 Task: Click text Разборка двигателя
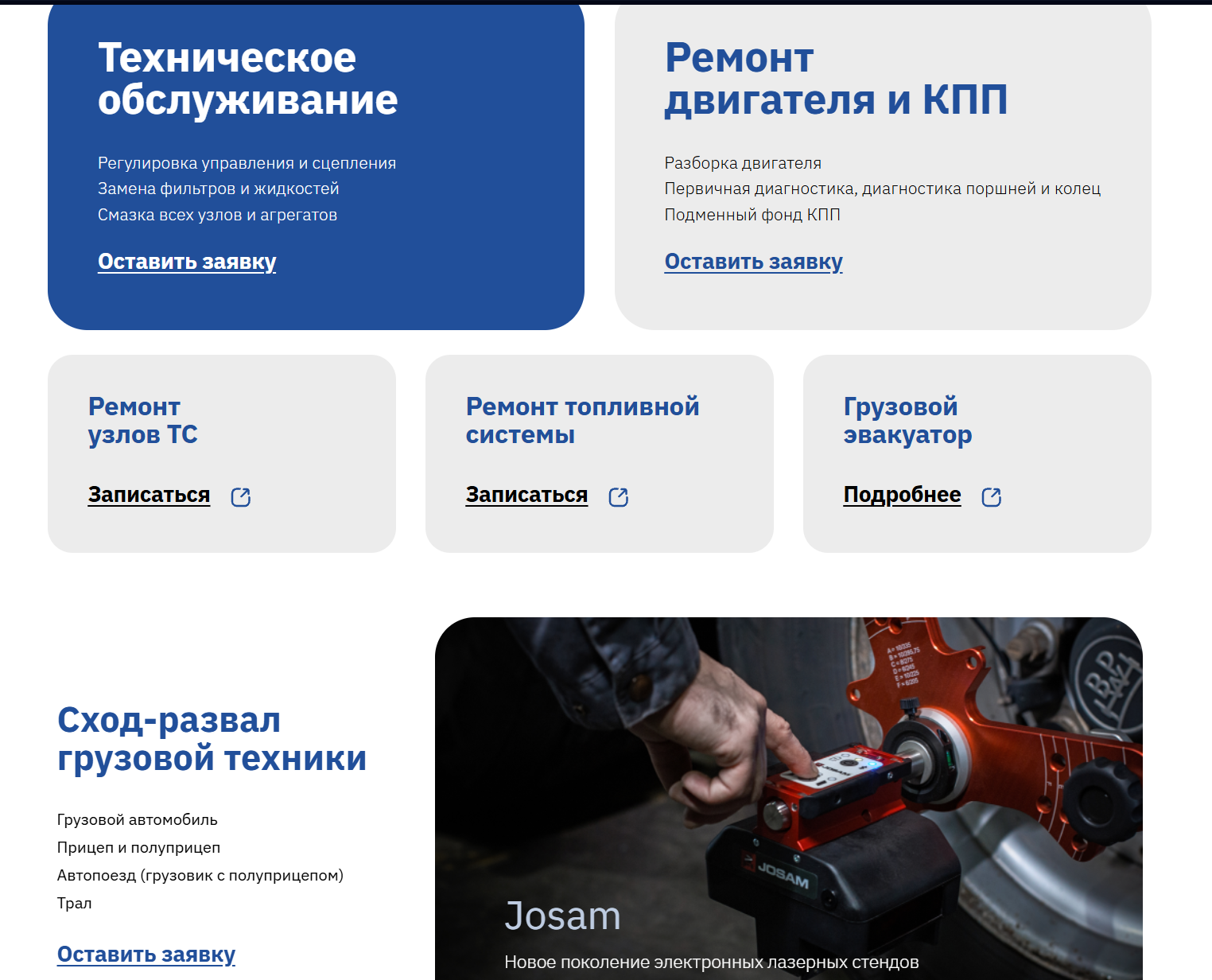(x=743, y=163)
